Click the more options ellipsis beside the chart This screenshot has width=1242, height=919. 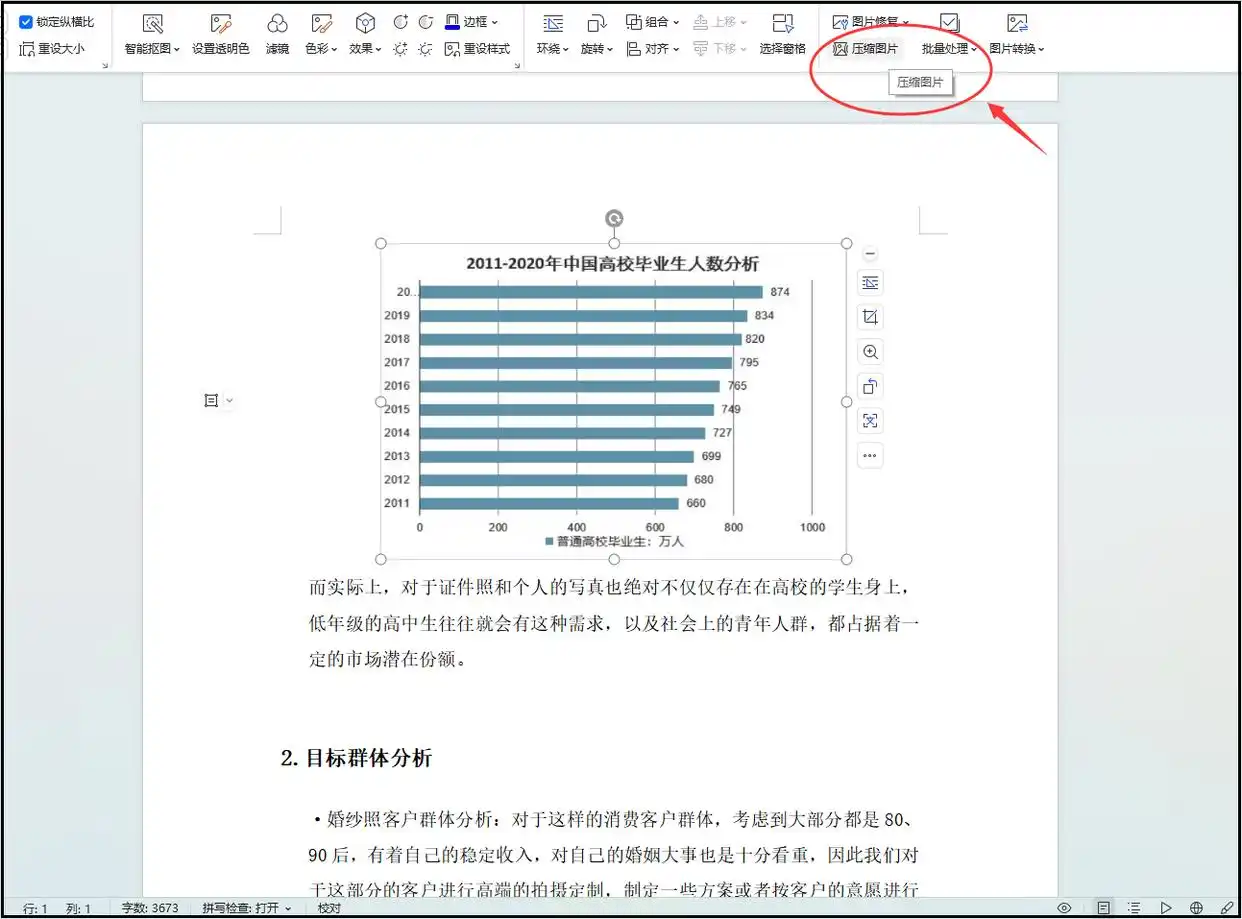tap(870, 456)
